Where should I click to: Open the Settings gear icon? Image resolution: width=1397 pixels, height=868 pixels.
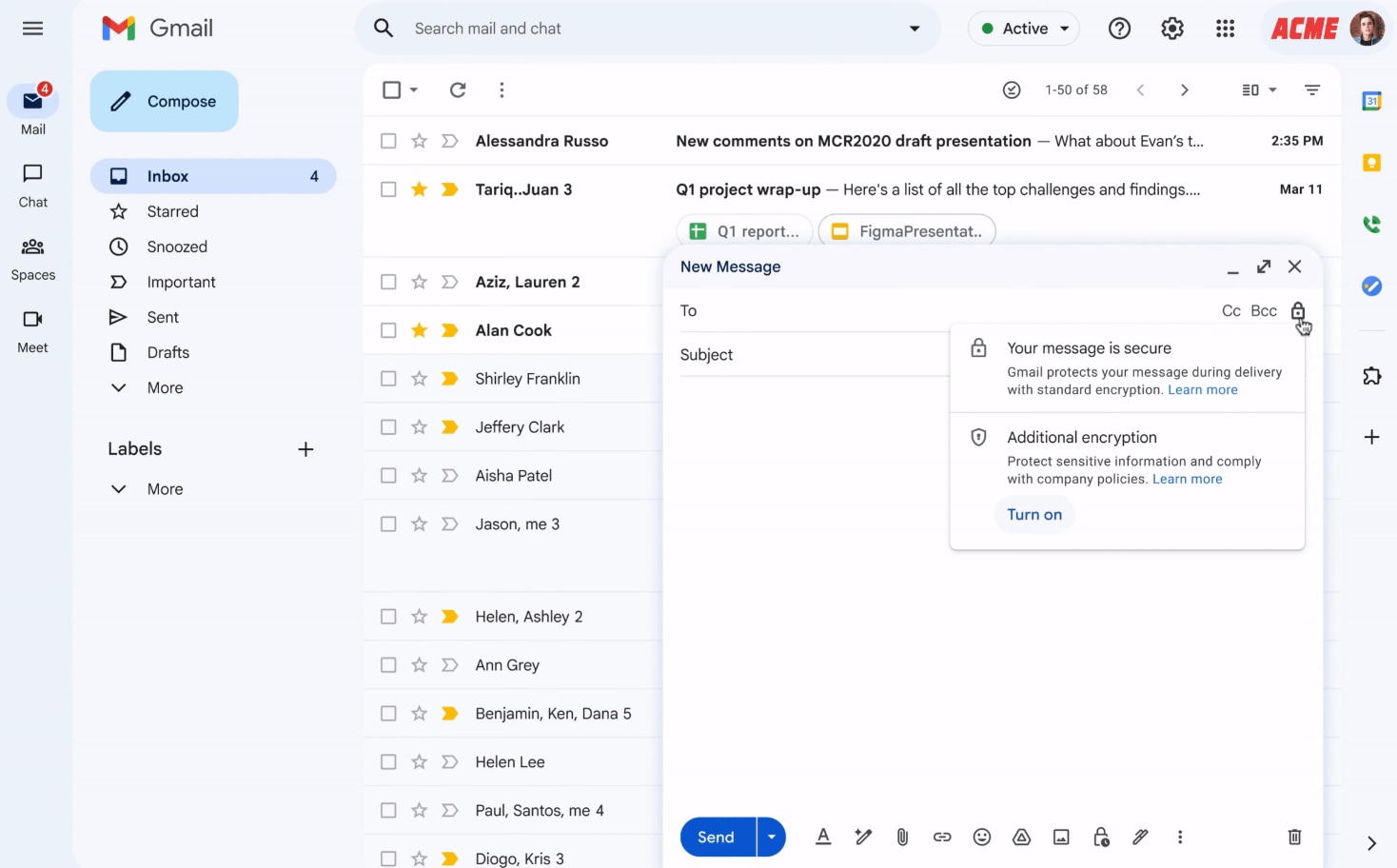[1172, 29]
